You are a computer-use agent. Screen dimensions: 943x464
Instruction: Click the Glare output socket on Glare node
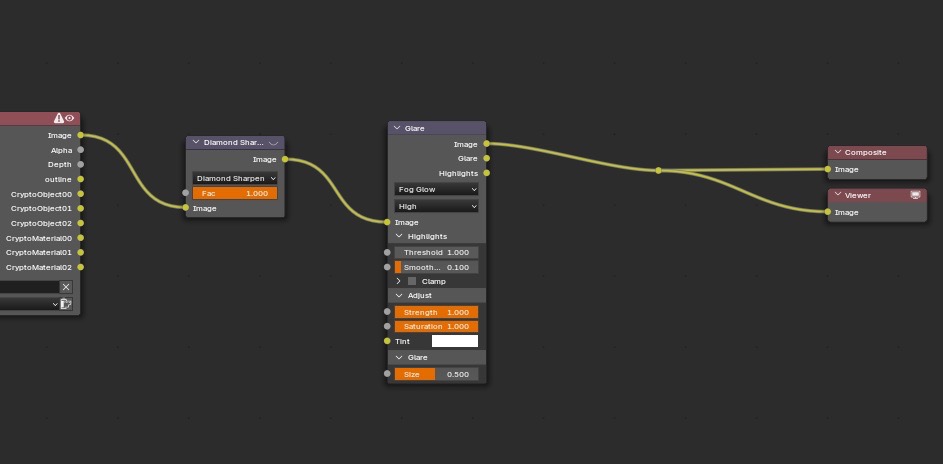coord(487,159)
